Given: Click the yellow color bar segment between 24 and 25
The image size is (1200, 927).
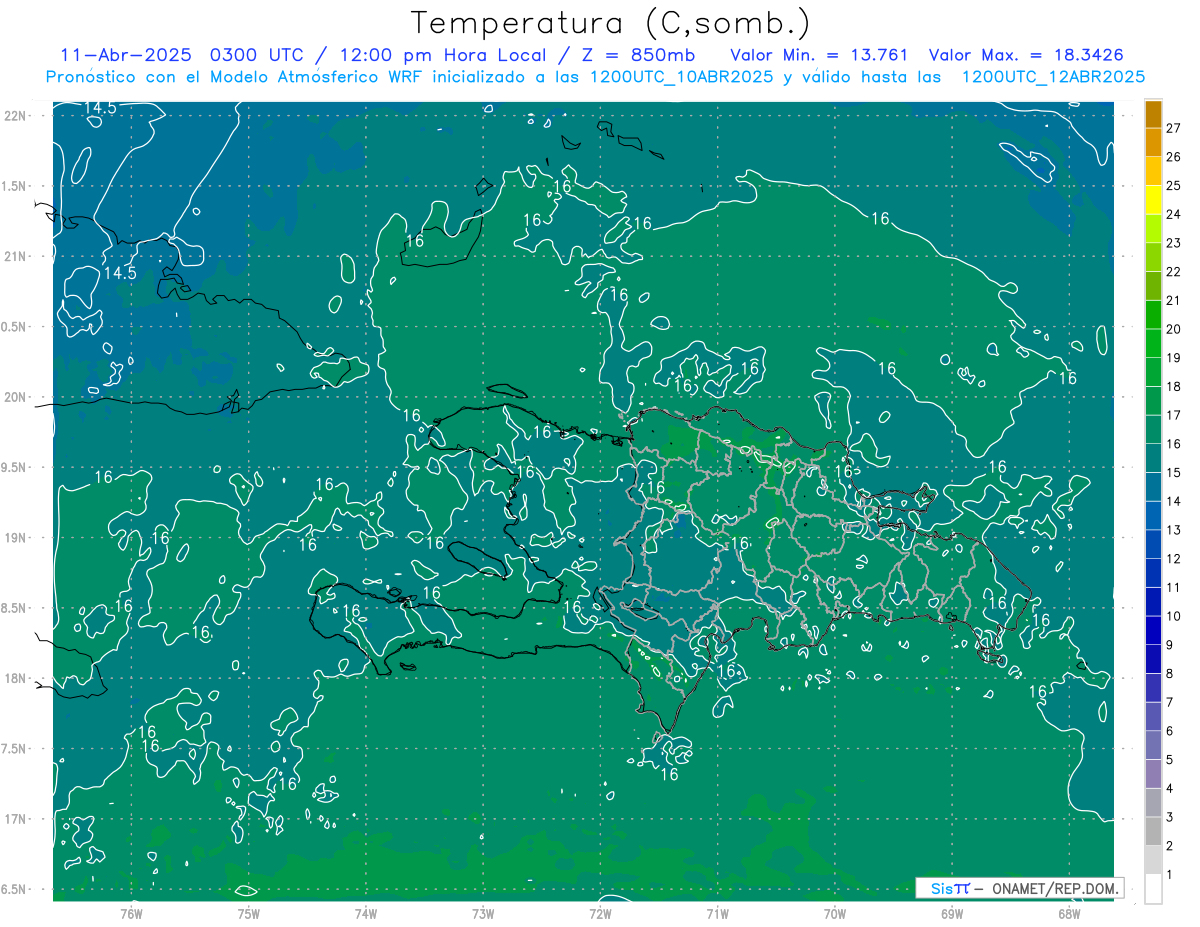Looking at the screenshot, I should coord(1153,200).
